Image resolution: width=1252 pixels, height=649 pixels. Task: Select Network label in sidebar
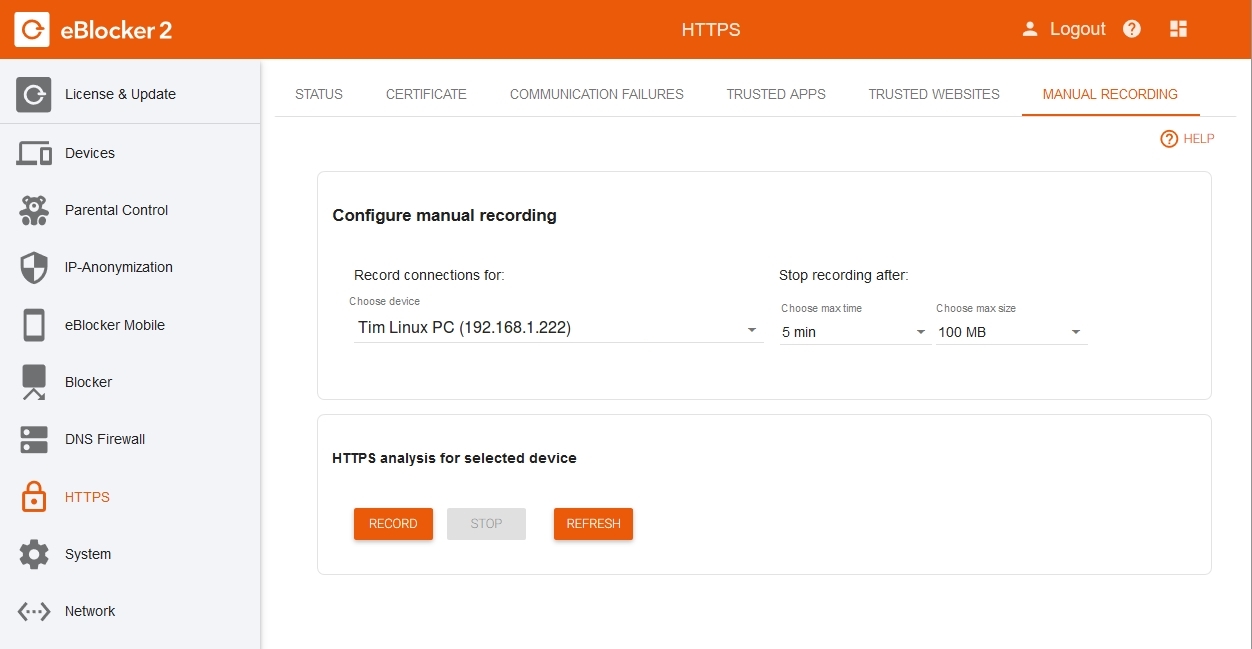[x=90, y=611]
